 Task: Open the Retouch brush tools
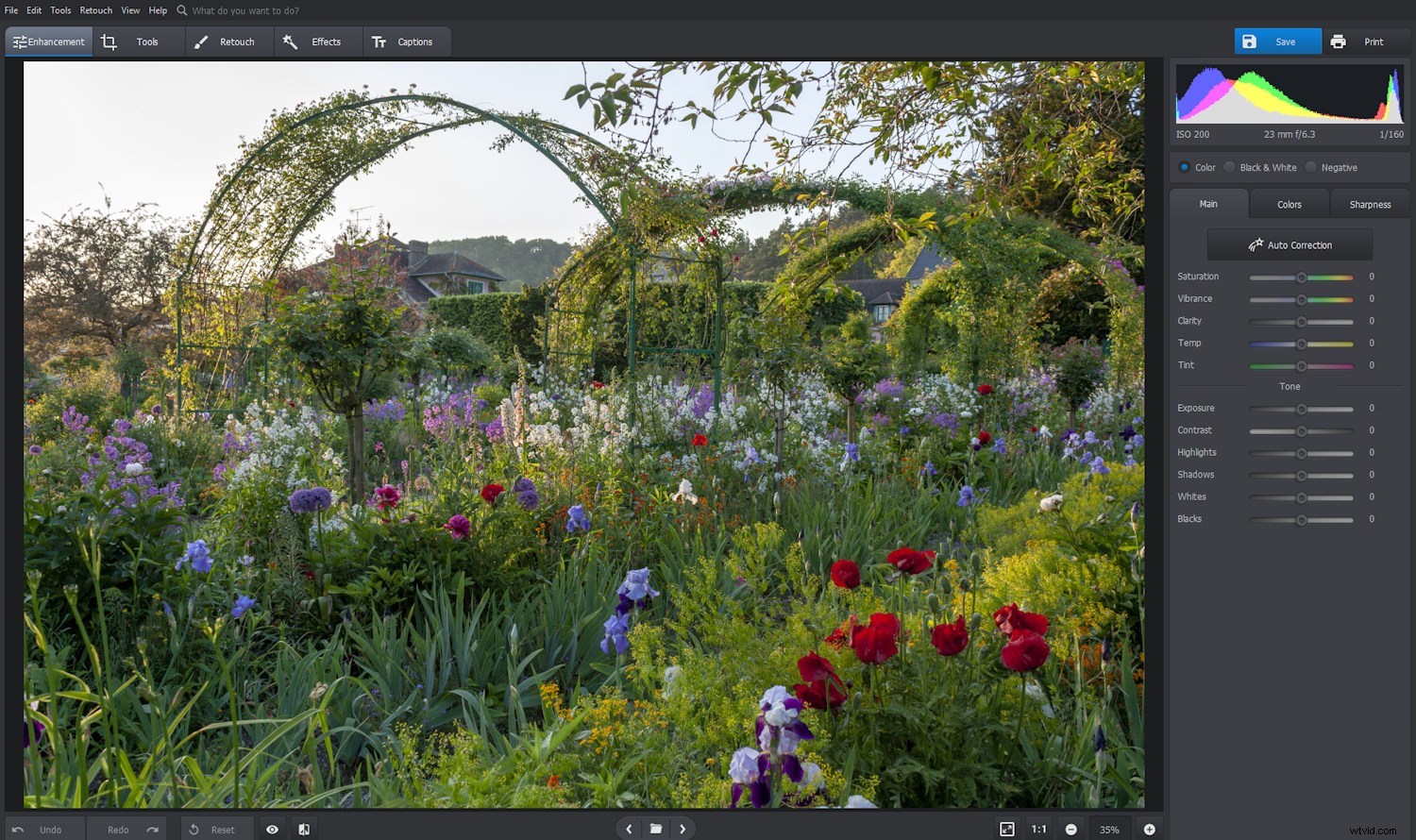click(x=228, y=42)
